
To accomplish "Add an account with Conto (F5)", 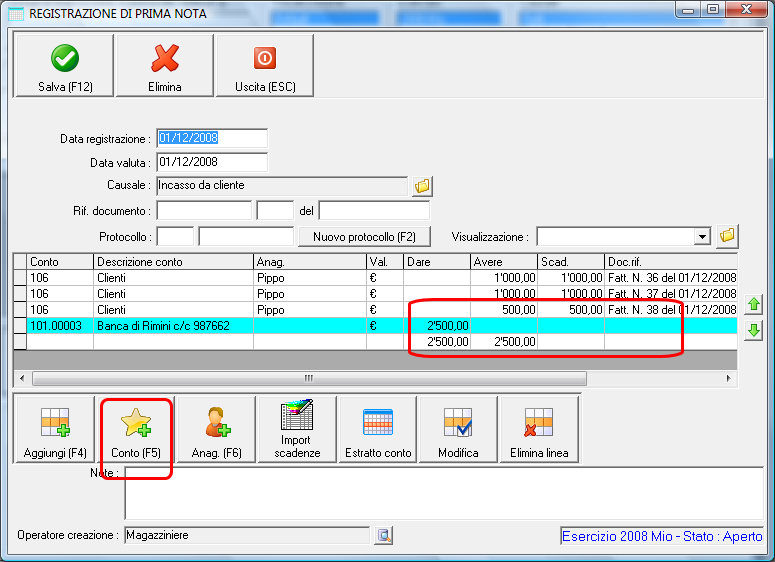I will pyautogui.click(x=136, y=430).
